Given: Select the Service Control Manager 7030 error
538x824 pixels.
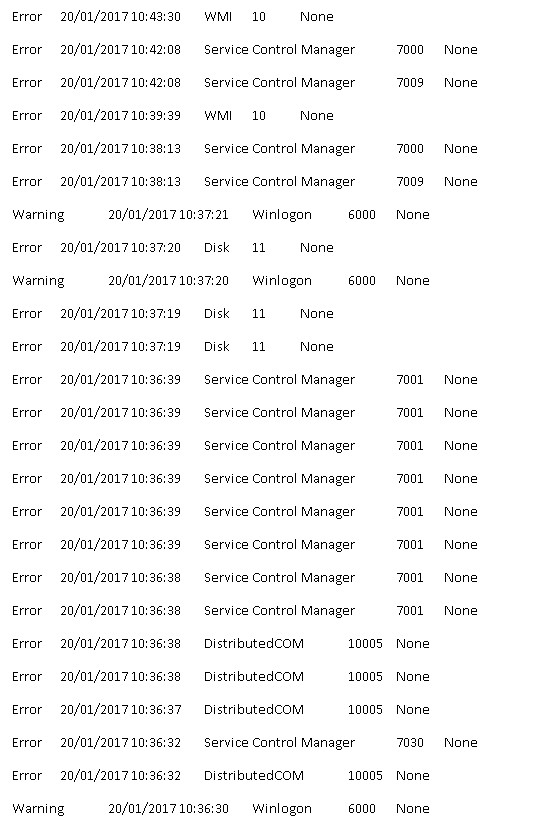Looking at the screenshot, I should pyautogui.click(x=245, y=743).
